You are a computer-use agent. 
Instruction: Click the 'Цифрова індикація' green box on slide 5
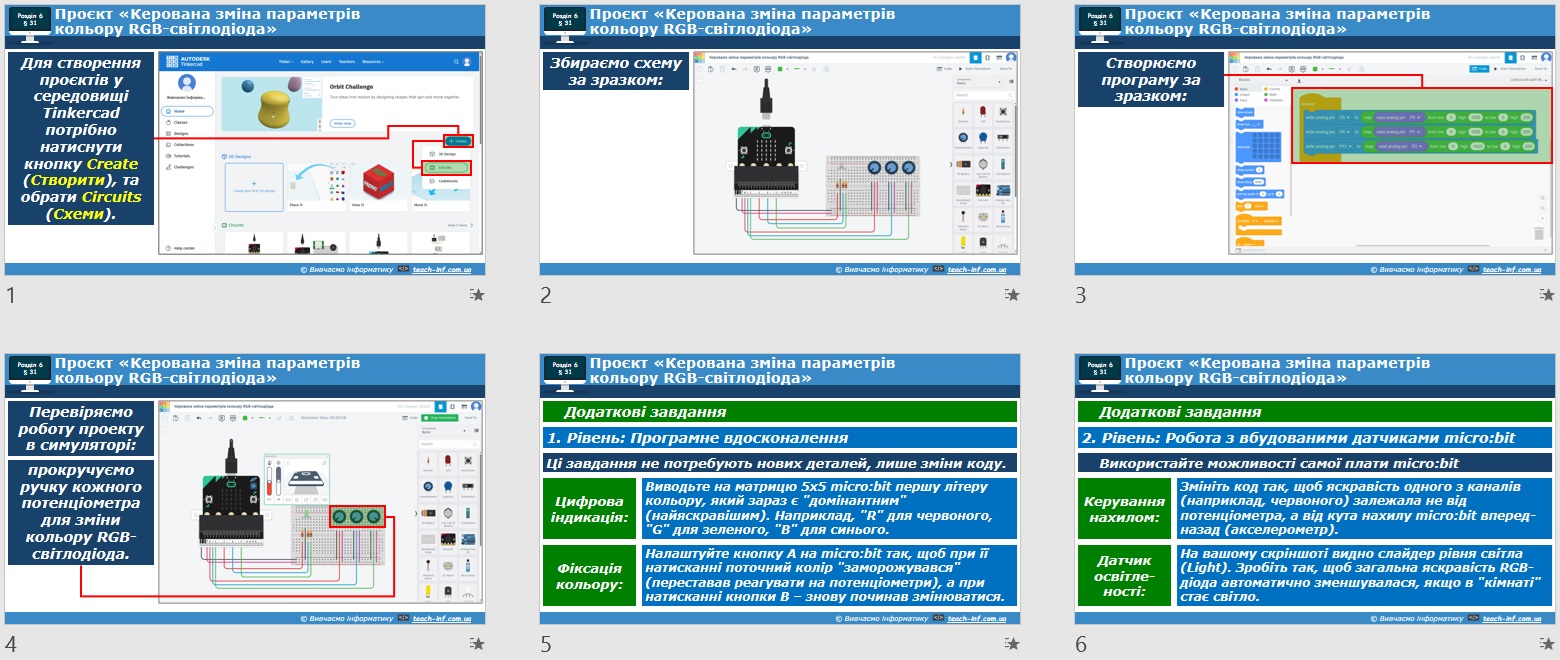tap(589, 507)
